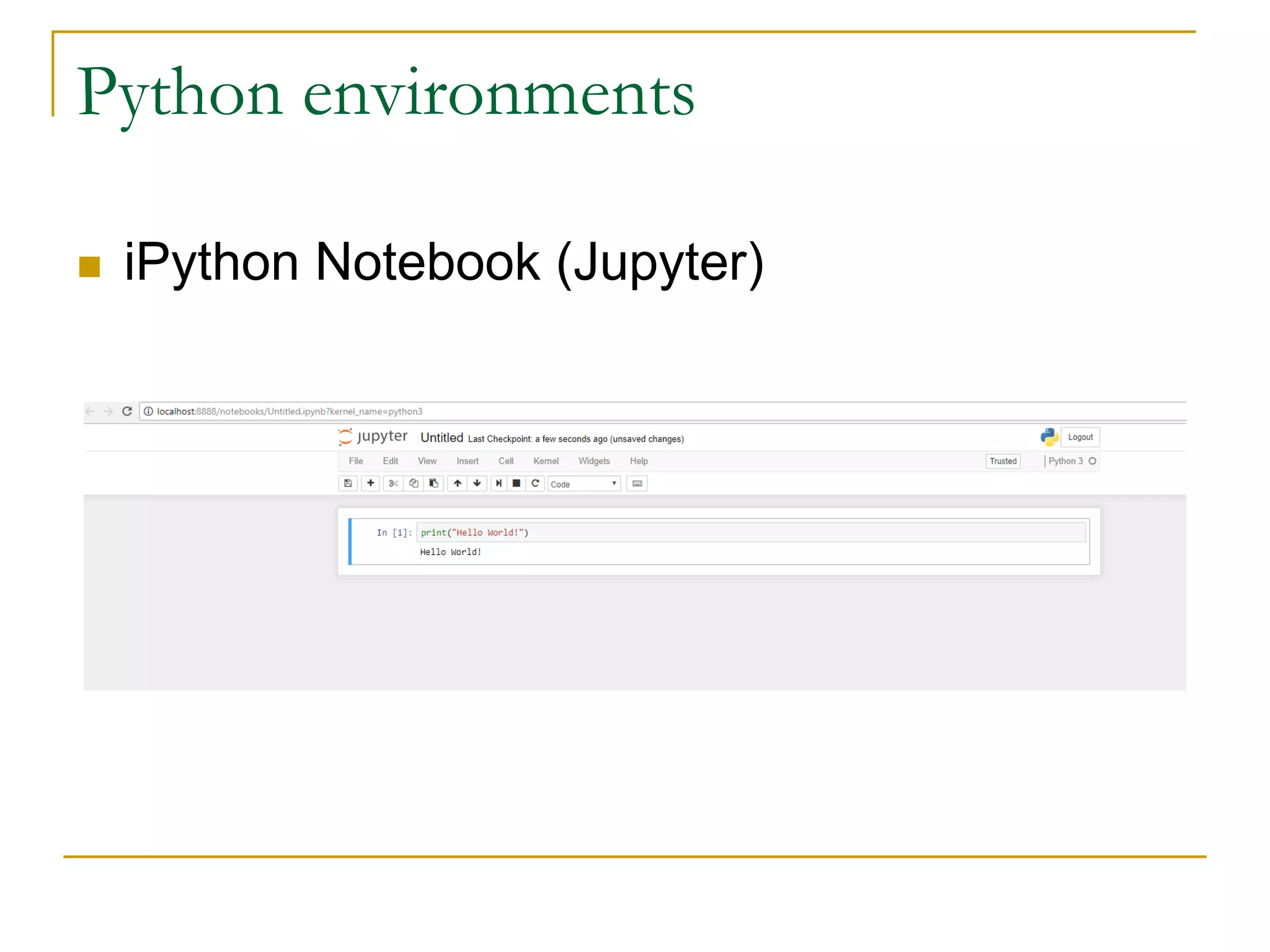Viewport: 1270px width, 952px height.
Task: Open the Widgets menu
Action: pyautogui.click(x=594, y=461)
